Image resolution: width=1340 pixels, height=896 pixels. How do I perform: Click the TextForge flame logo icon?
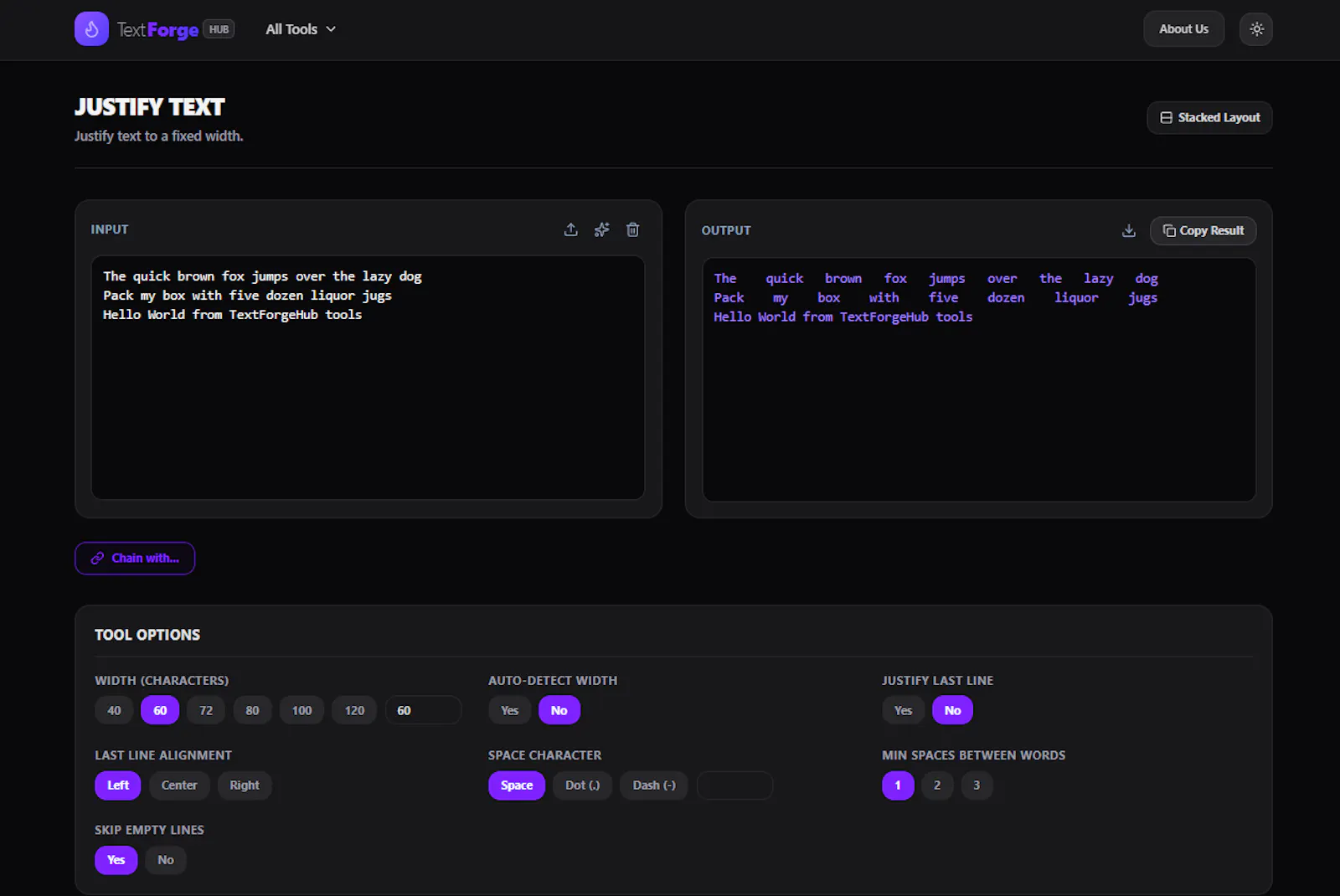91,29
